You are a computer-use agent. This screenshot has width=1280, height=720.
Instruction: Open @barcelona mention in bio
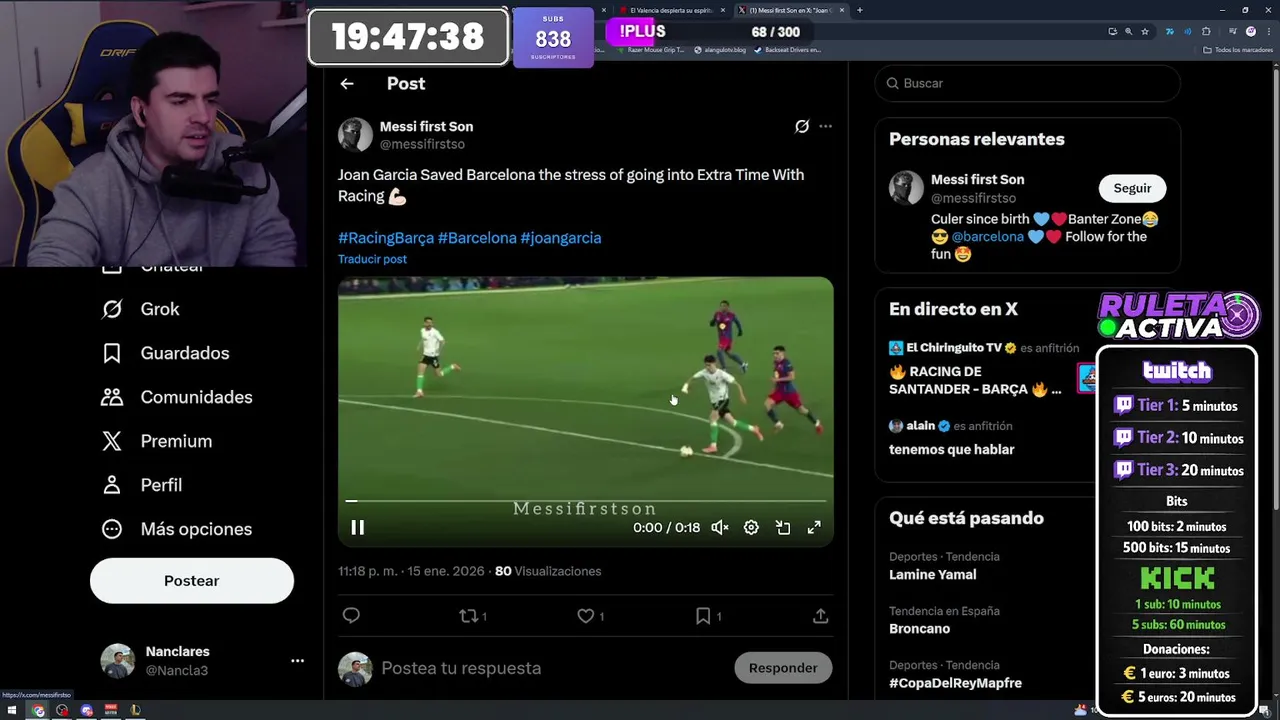pyautogui.click(x=987, y=237)
